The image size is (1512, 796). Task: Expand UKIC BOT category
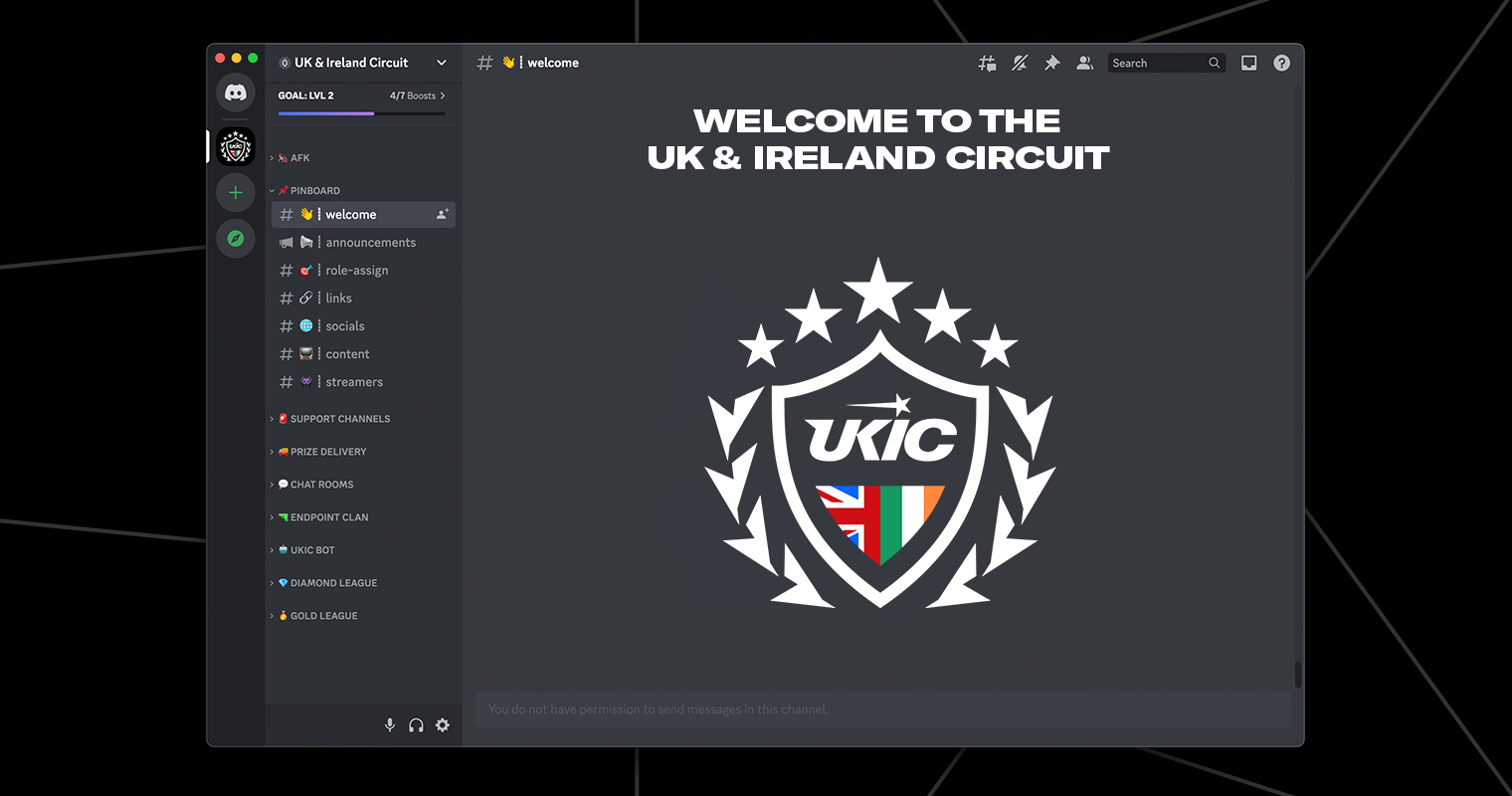pyautogui.click(x=302, y=550)
